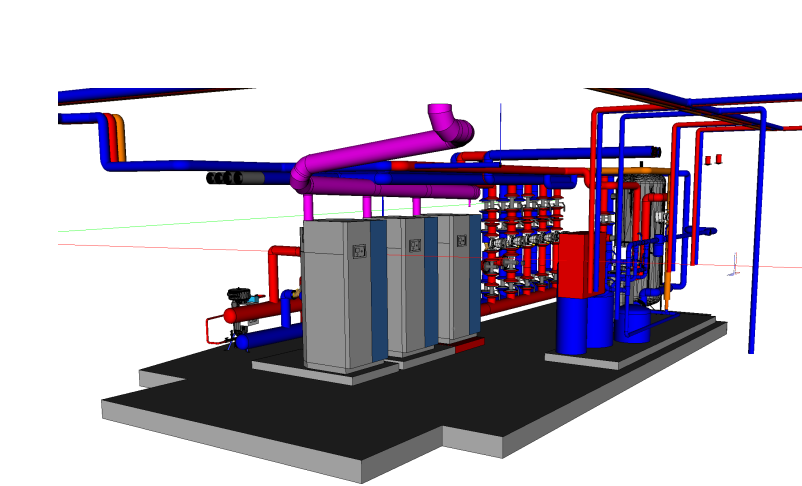Click the two small red wall fixtures
Screen dimensions: 802x486
[712, 159]
